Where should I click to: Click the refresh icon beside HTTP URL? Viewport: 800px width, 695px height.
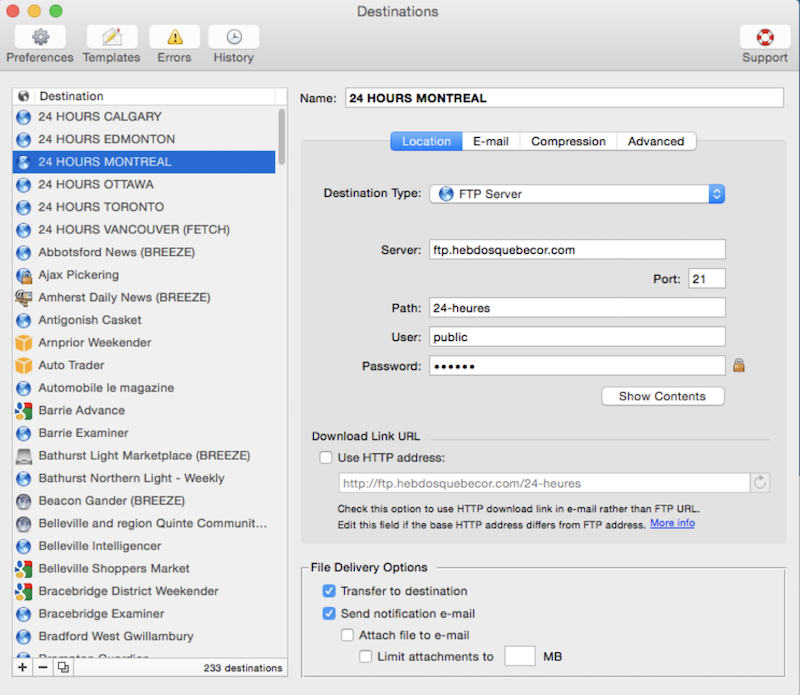761,483
